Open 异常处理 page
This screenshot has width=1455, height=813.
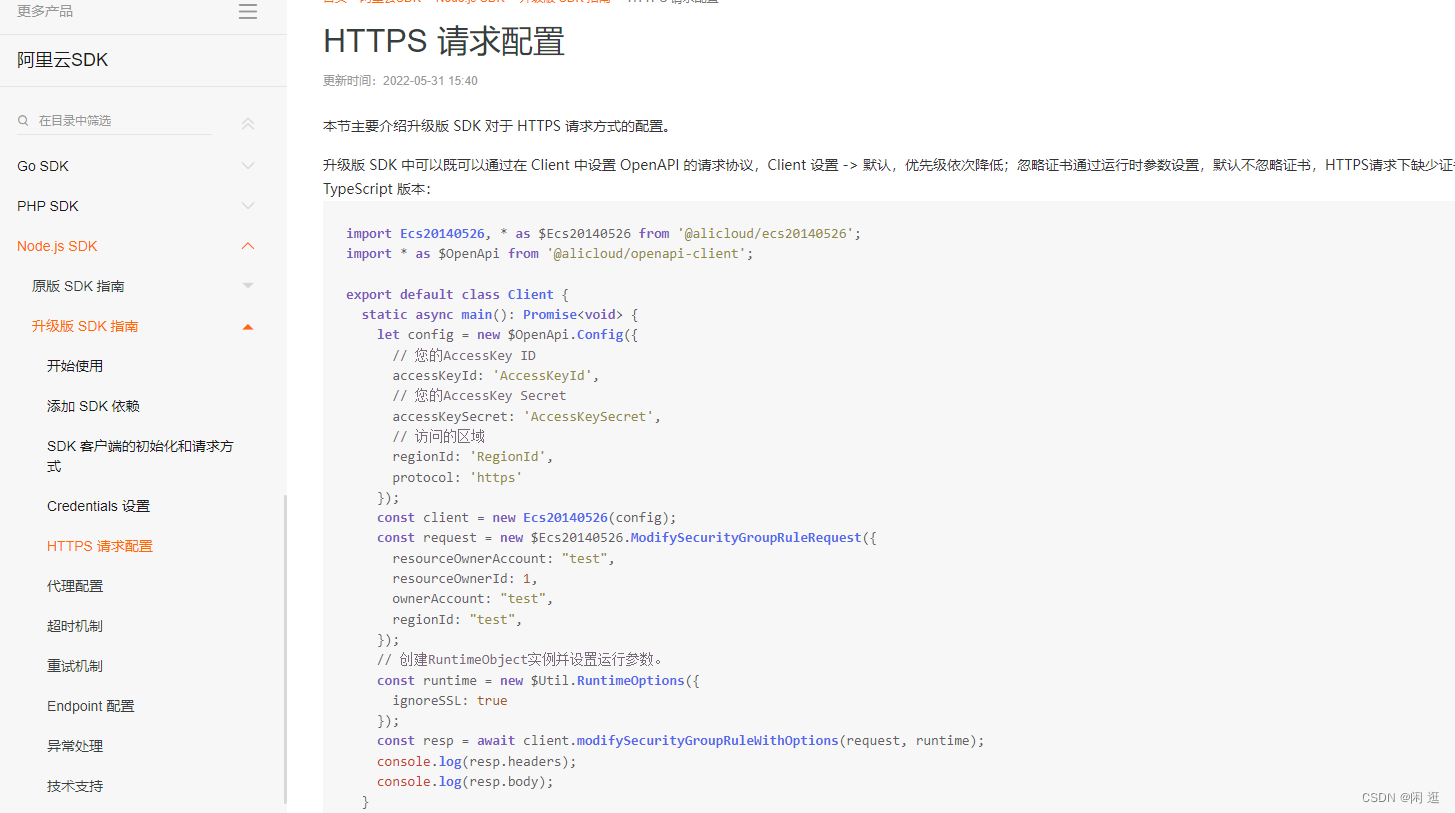point(75,745)
